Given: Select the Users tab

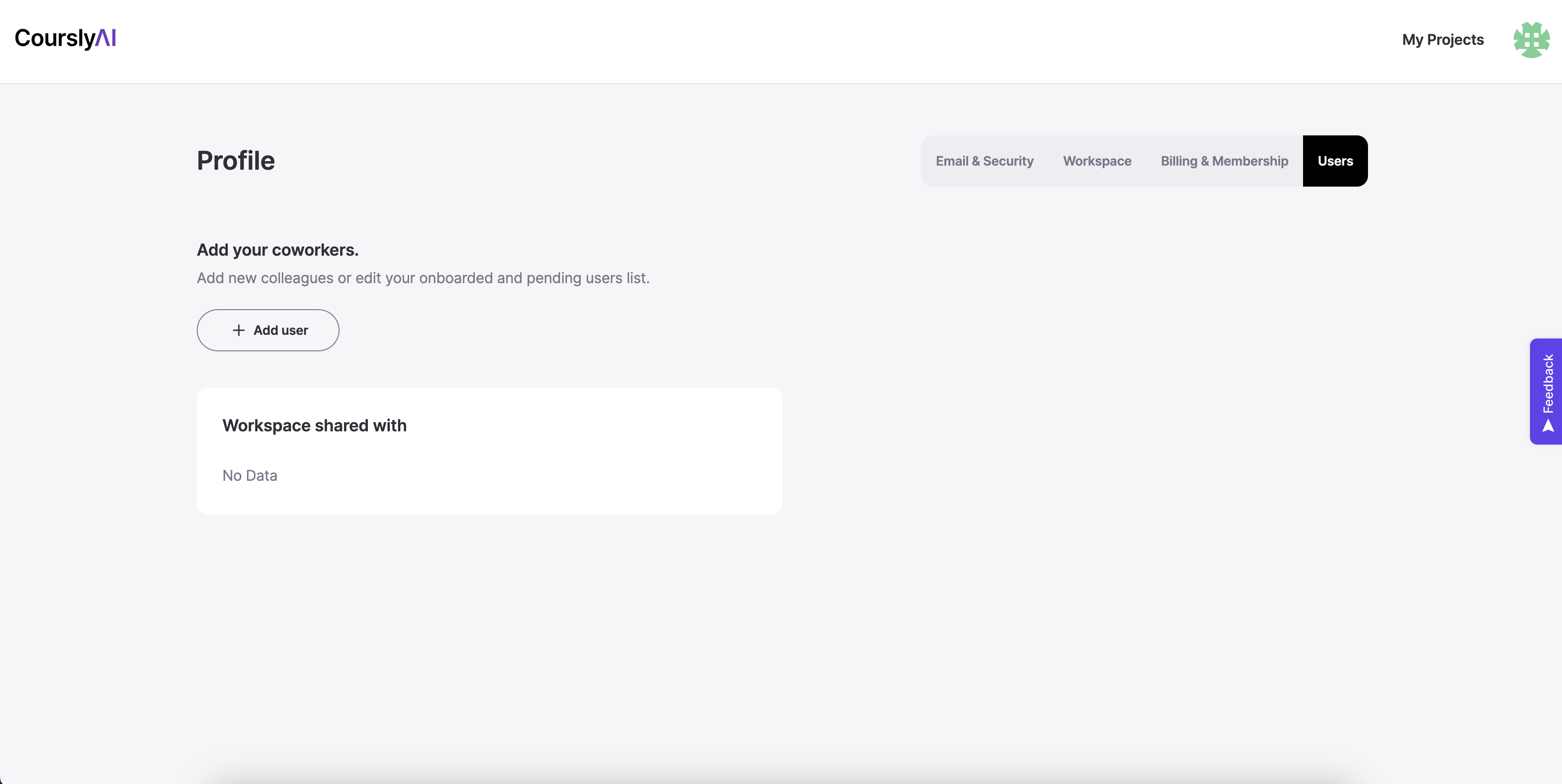Looking at the screenshot, I should pos(1335,161).
